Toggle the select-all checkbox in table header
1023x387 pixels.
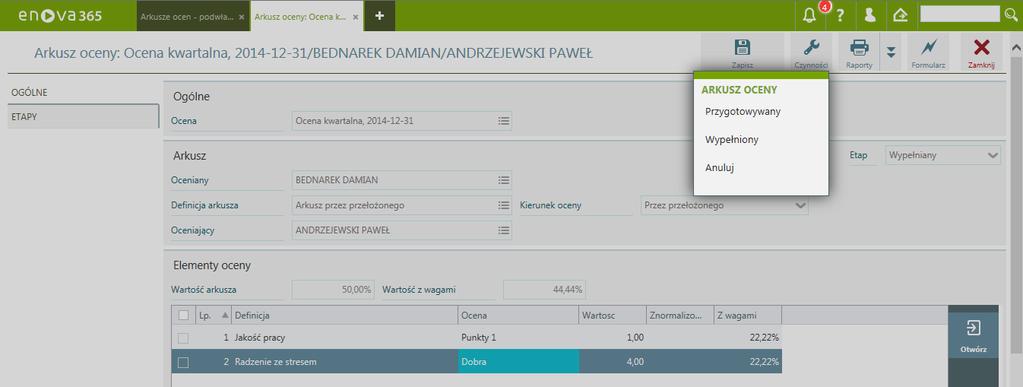pyautogui.click(x=183, y=315)
